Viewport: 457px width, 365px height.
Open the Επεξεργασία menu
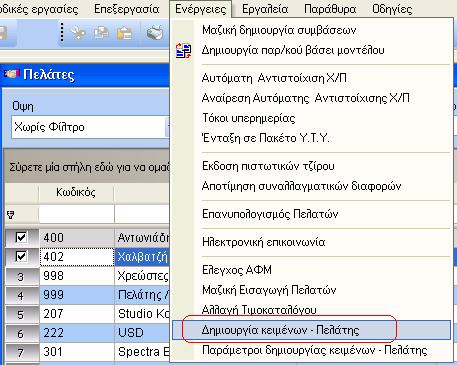(x=127, y=9)
